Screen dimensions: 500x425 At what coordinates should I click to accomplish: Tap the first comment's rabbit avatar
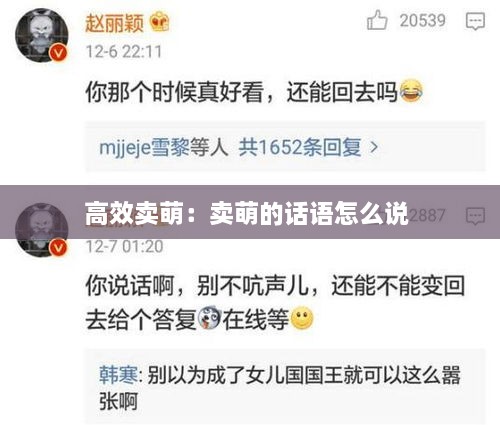pyautogui.click(x=42, y=35)
